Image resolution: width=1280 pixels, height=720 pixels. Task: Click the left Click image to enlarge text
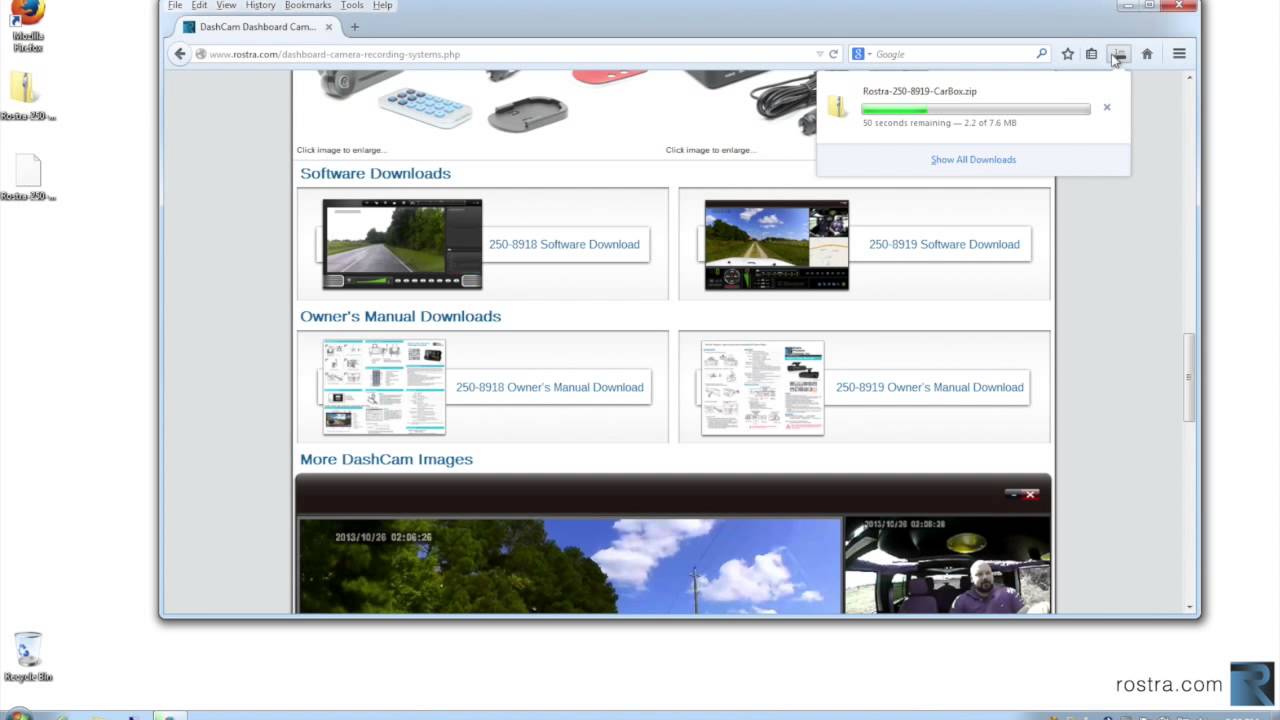341,150
